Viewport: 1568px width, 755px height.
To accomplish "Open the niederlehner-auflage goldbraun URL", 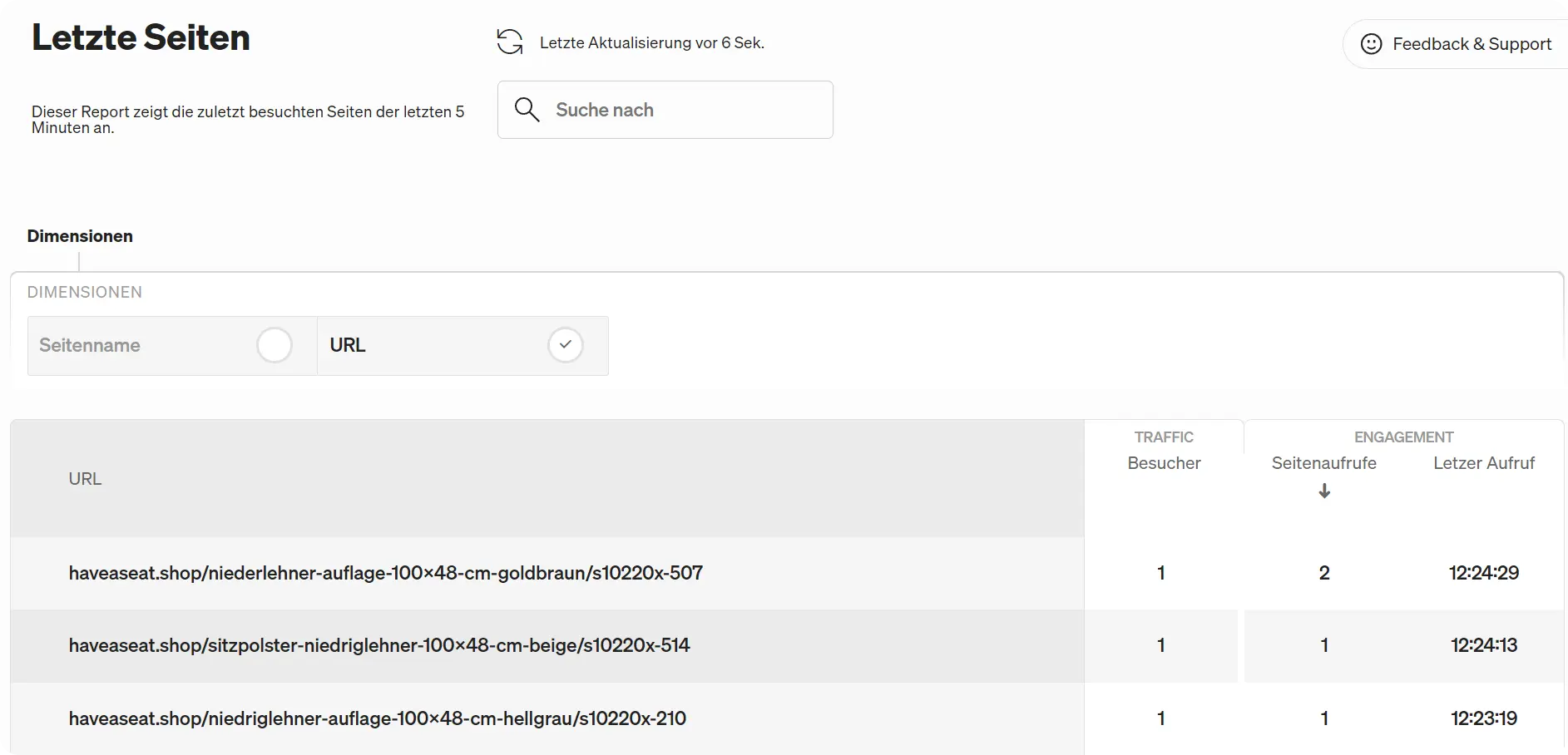I will 386,573.
